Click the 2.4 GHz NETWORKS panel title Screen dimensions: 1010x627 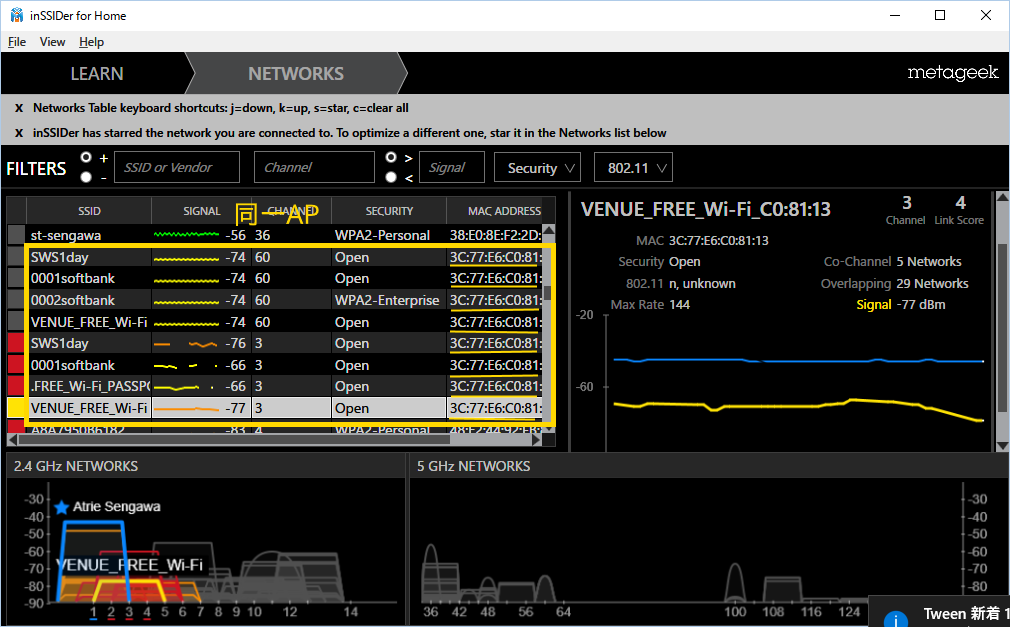[76, 467]
